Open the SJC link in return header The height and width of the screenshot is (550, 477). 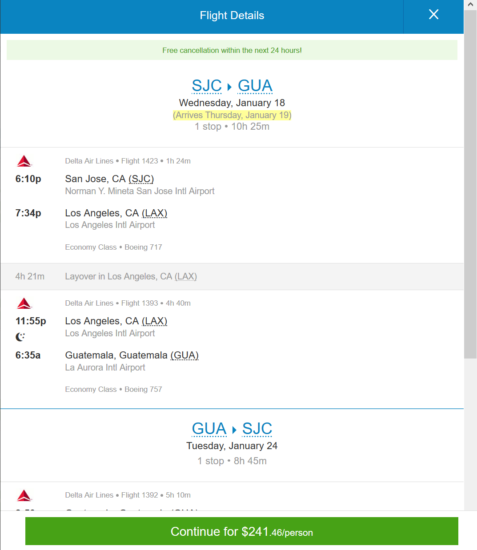coord(257,429)
